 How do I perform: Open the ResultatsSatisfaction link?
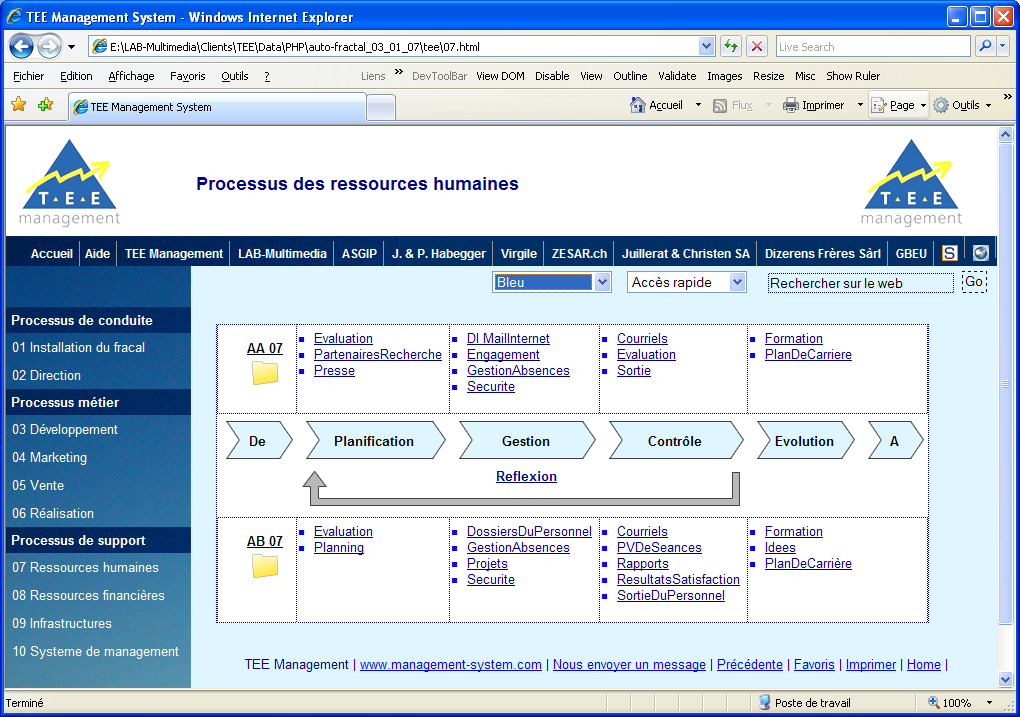678,580
